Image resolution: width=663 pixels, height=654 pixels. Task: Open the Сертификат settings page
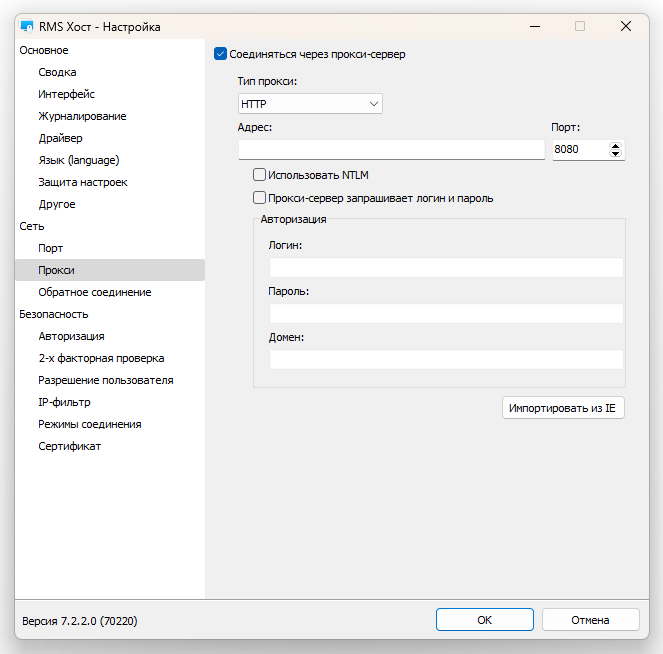(70, 446)
